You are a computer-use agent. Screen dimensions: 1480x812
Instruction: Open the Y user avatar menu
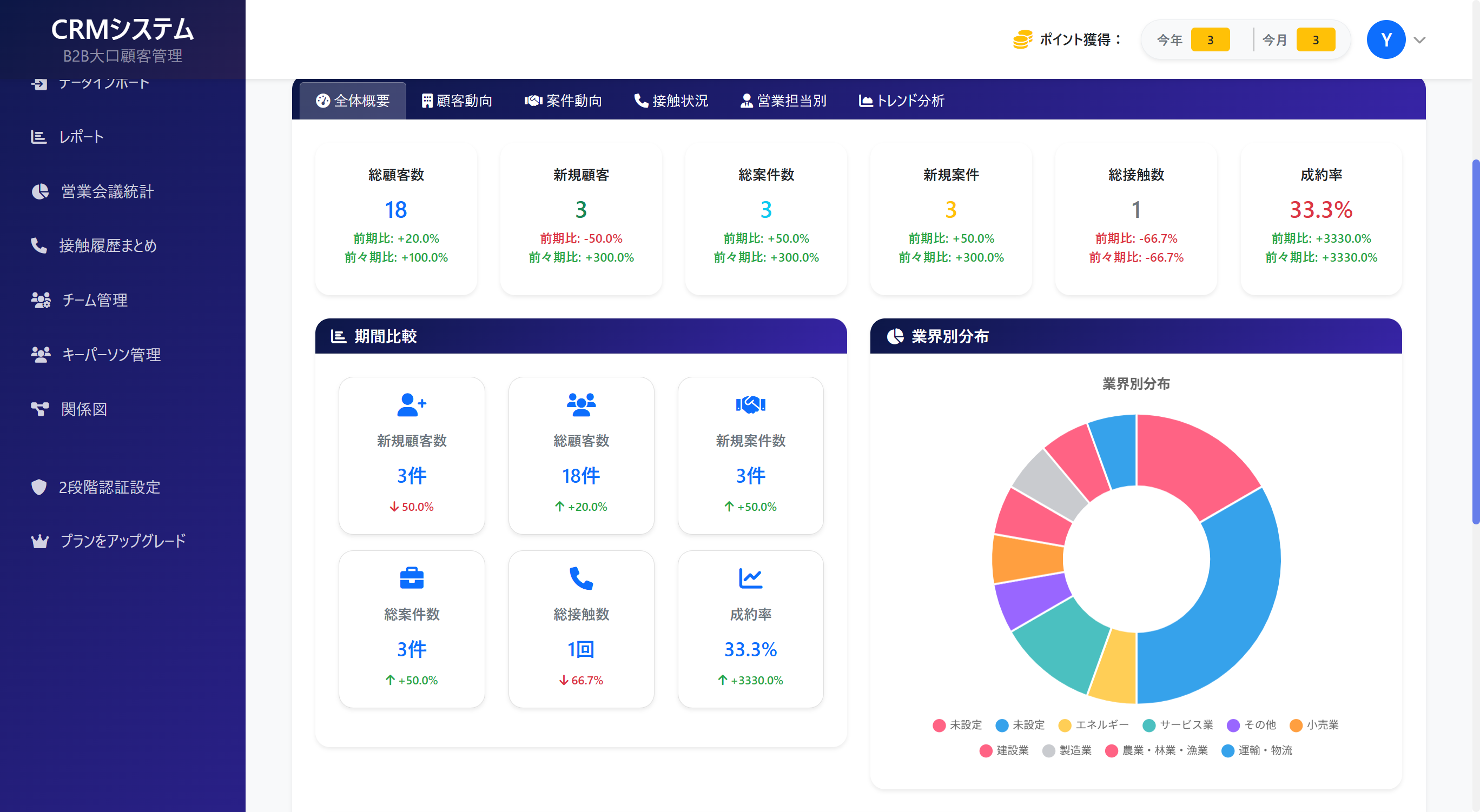pos(1385,39)
